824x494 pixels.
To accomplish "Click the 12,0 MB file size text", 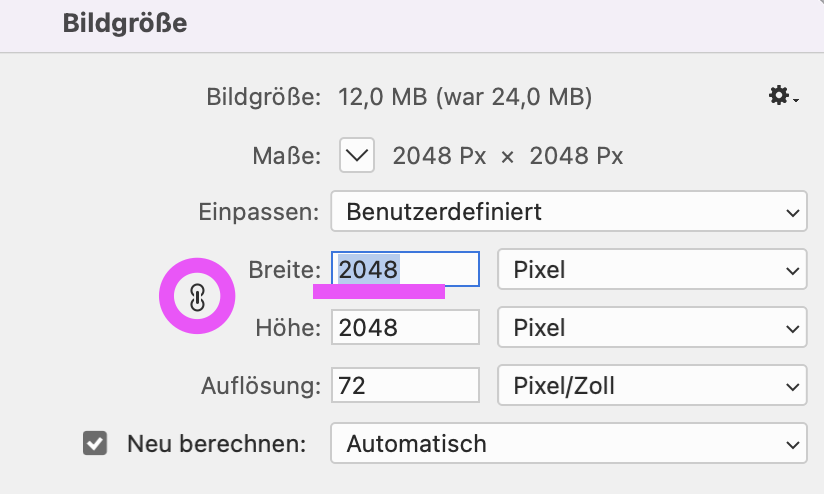I will point(383,97).
